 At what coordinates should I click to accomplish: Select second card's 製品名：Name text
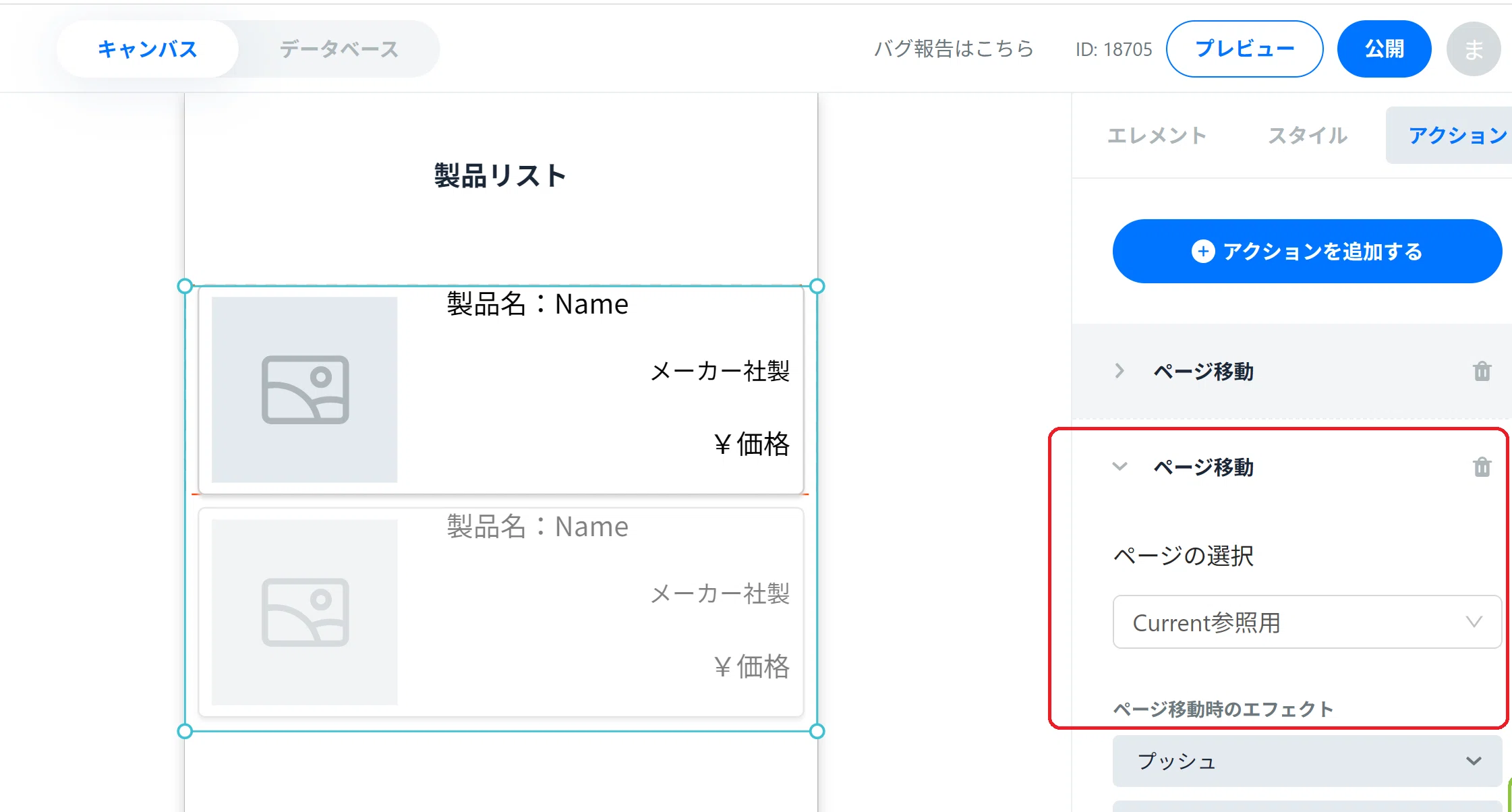point(537,526)
